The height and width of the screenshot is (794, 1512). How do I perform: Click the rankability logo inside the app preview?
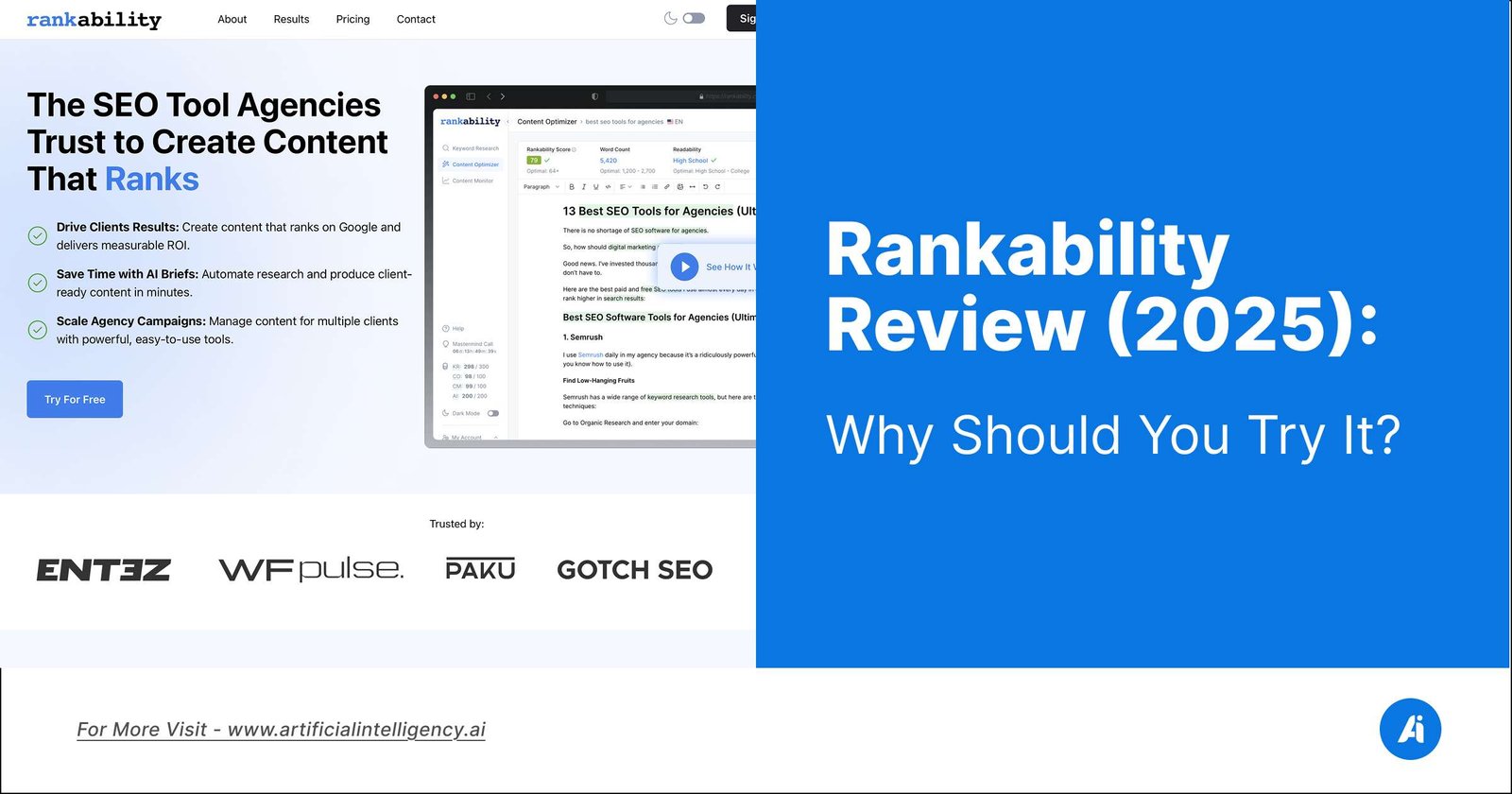point(470,121)
